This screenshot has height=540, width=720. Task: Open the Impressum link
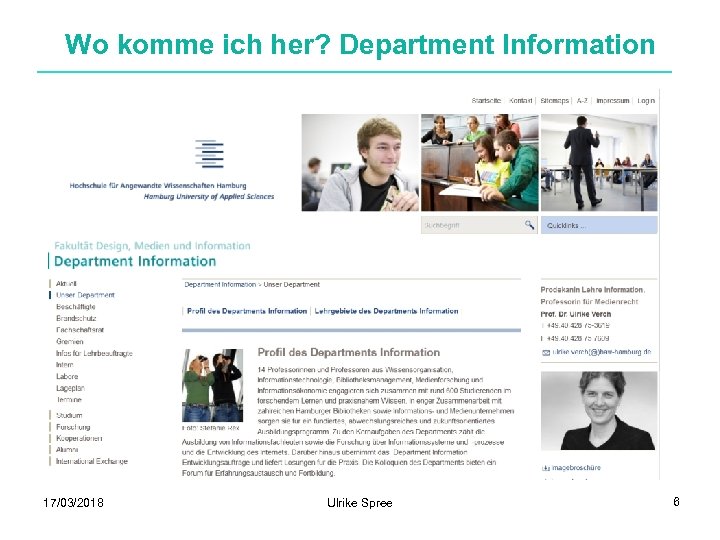click(613, 101)
